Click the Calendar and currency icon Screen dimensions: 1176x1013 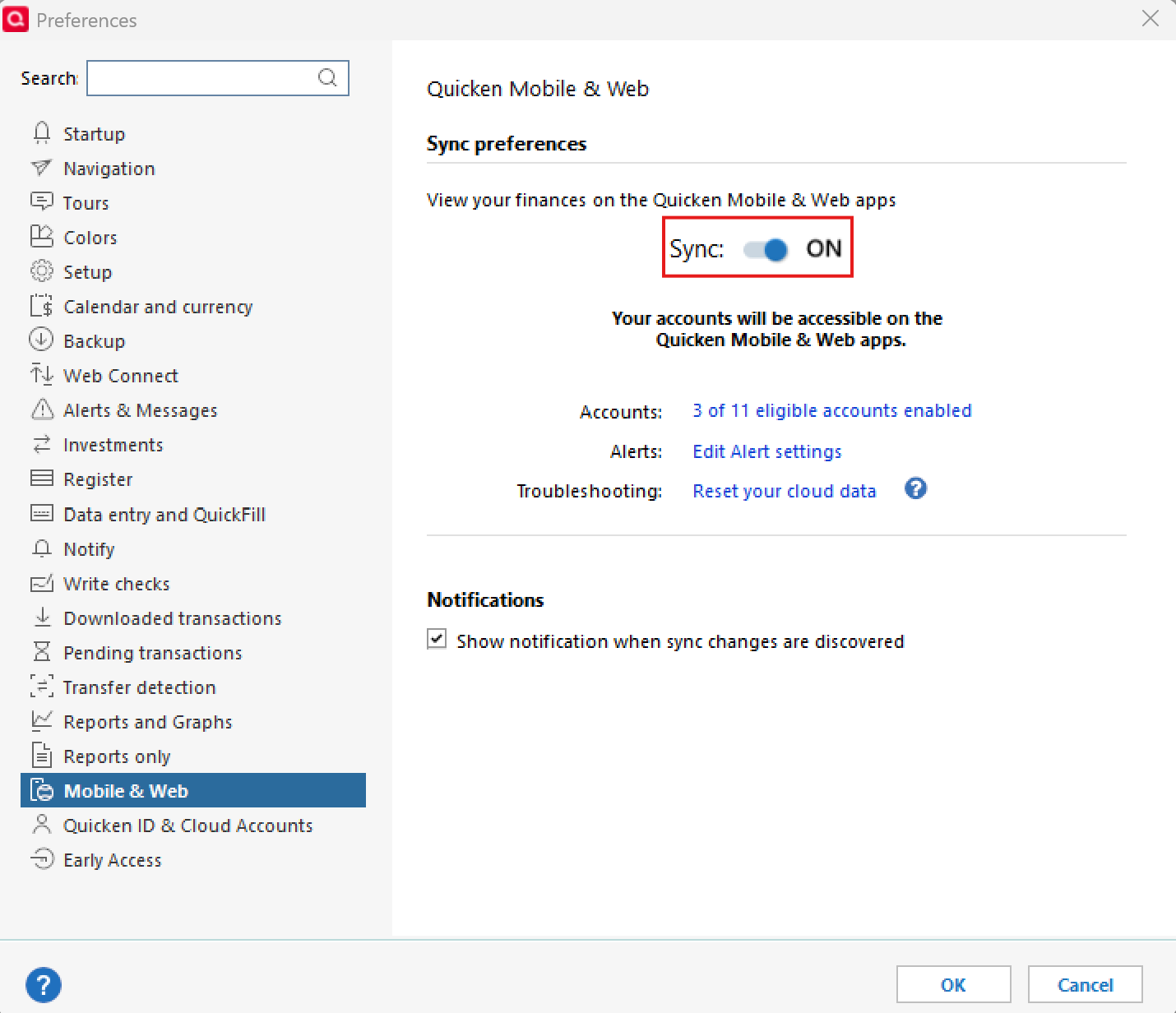coord(41,305)
